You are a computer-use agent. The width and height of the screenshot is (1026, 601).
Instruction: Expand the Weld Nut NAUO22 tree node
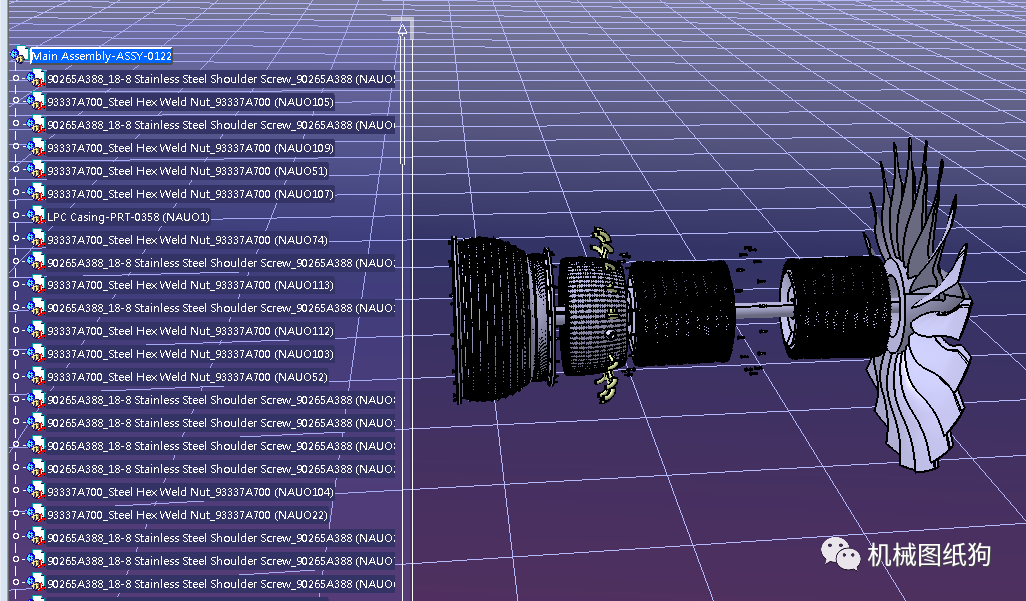(16, 513)
